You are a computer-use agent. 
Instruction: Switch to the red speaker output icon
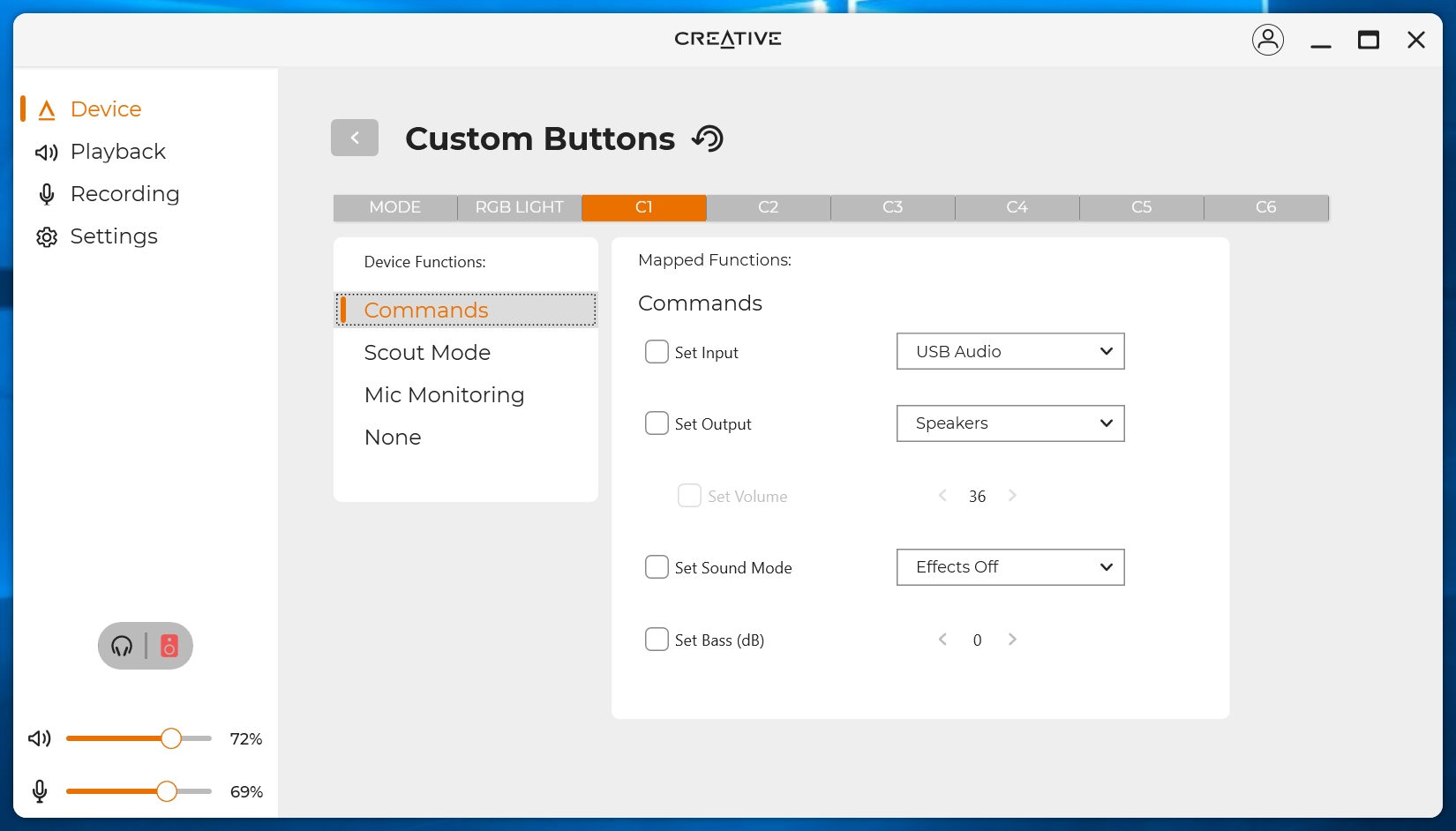[x=169, y=646]
